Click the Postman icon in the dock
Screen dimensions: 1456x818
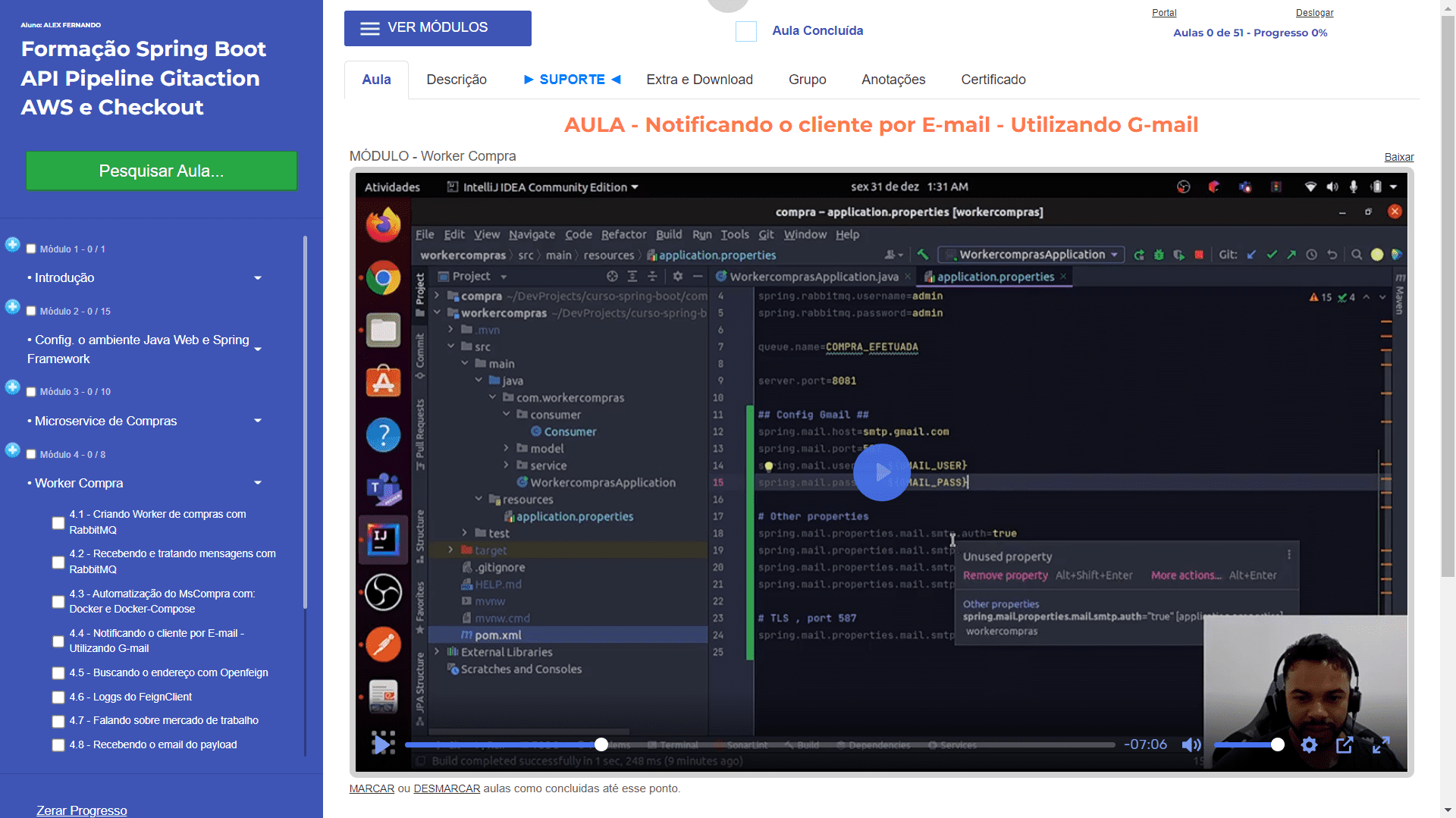click(383, 644)
